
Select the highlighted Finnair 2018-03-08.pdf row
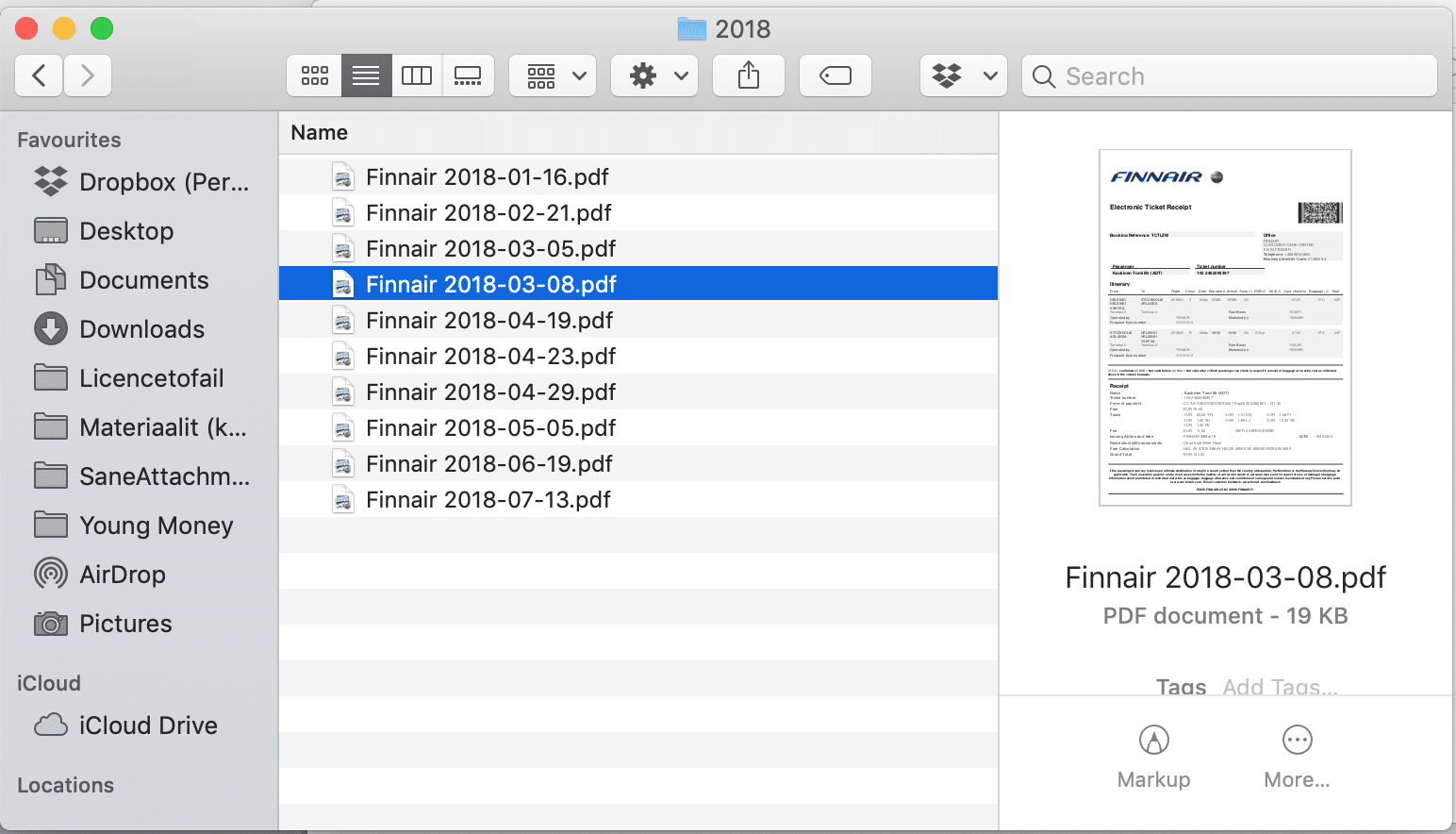(x=638, y=284)
